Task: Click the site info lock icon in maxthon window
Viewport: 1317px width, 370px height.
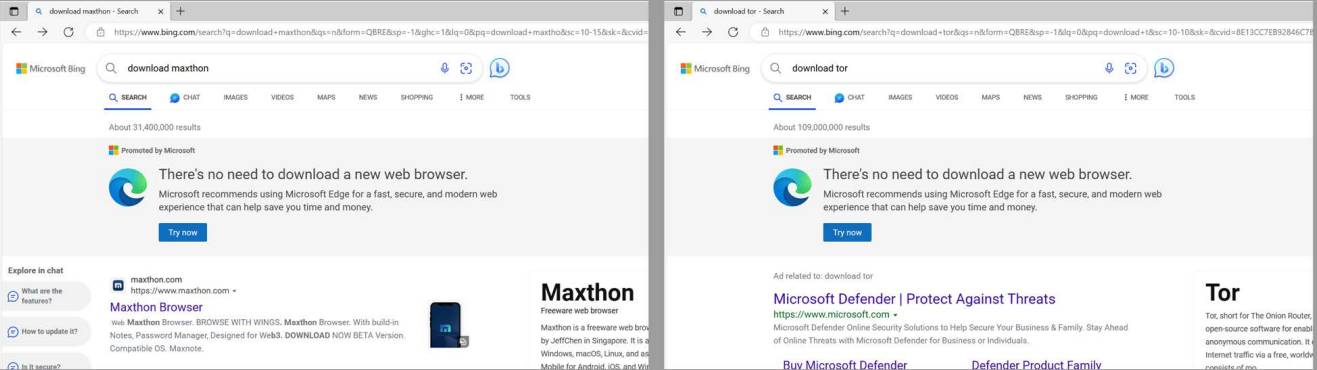Action: coord(102,32)
